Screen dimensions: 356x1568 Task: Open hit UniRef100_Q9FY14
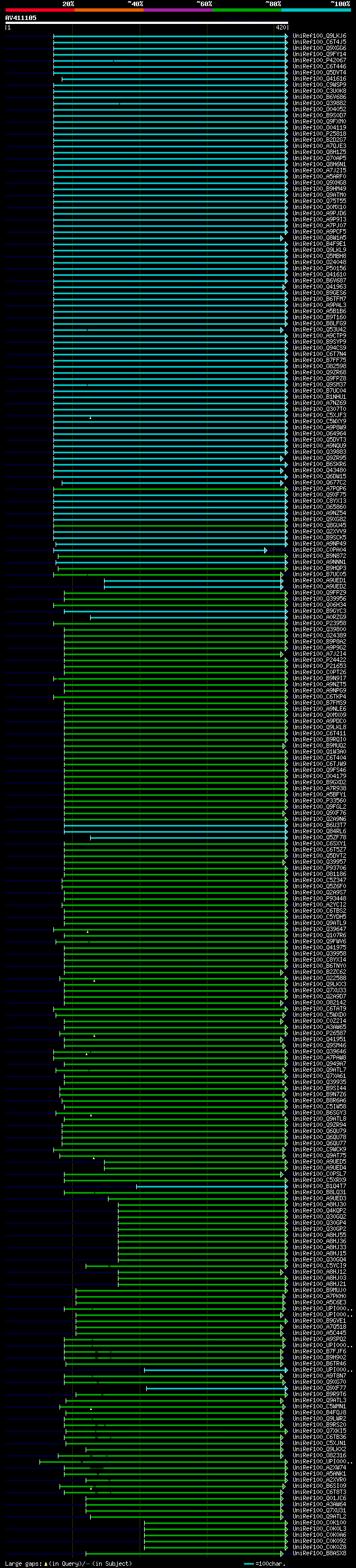tap(319, 54)
